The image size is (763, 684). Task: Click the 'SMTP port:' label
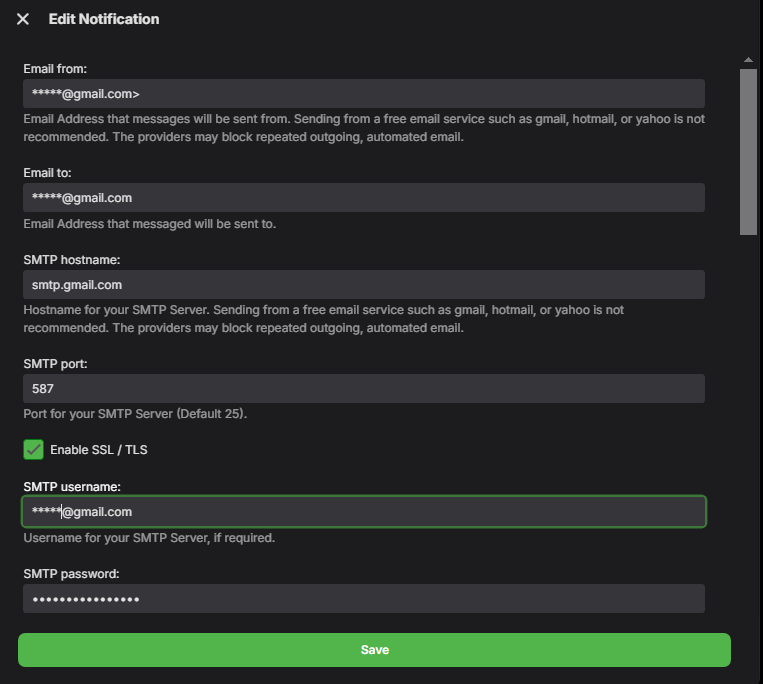pyautogui.click(x=55, y=363)
